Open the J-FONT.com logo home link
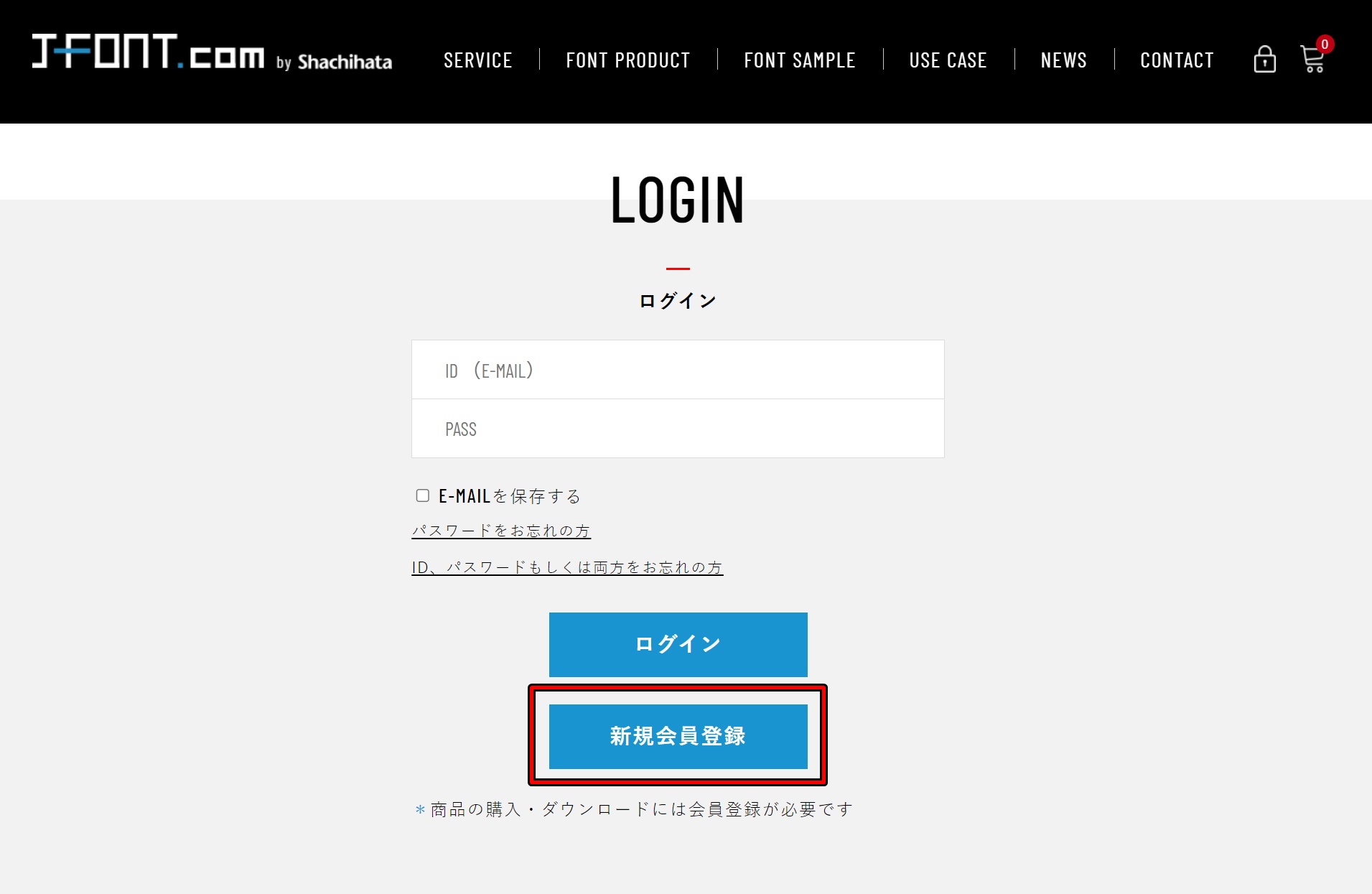 tap(148, 52)
